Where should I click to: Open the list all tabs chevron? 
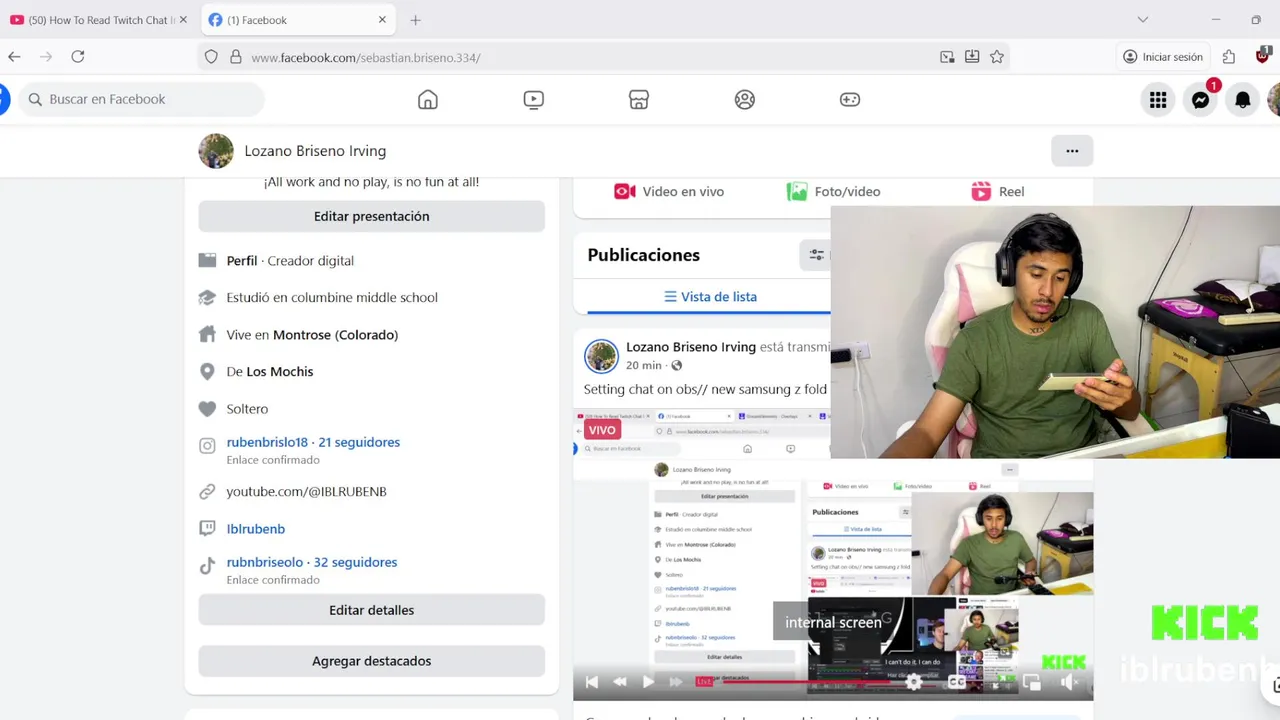click(x=1143, y=20)
